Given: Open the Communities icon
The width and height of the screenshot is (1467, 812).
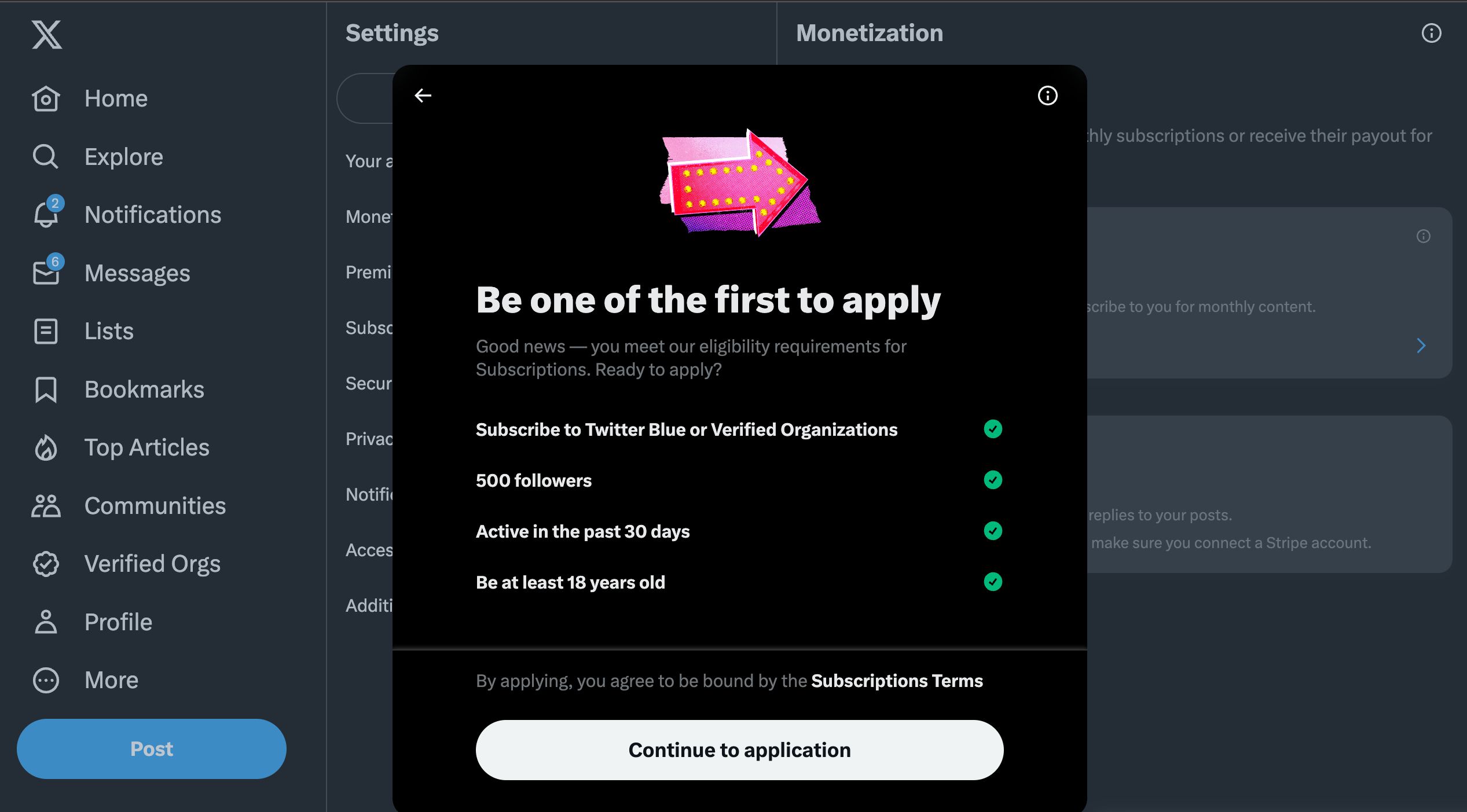Looking at the screenshot, I should (46, 505).
